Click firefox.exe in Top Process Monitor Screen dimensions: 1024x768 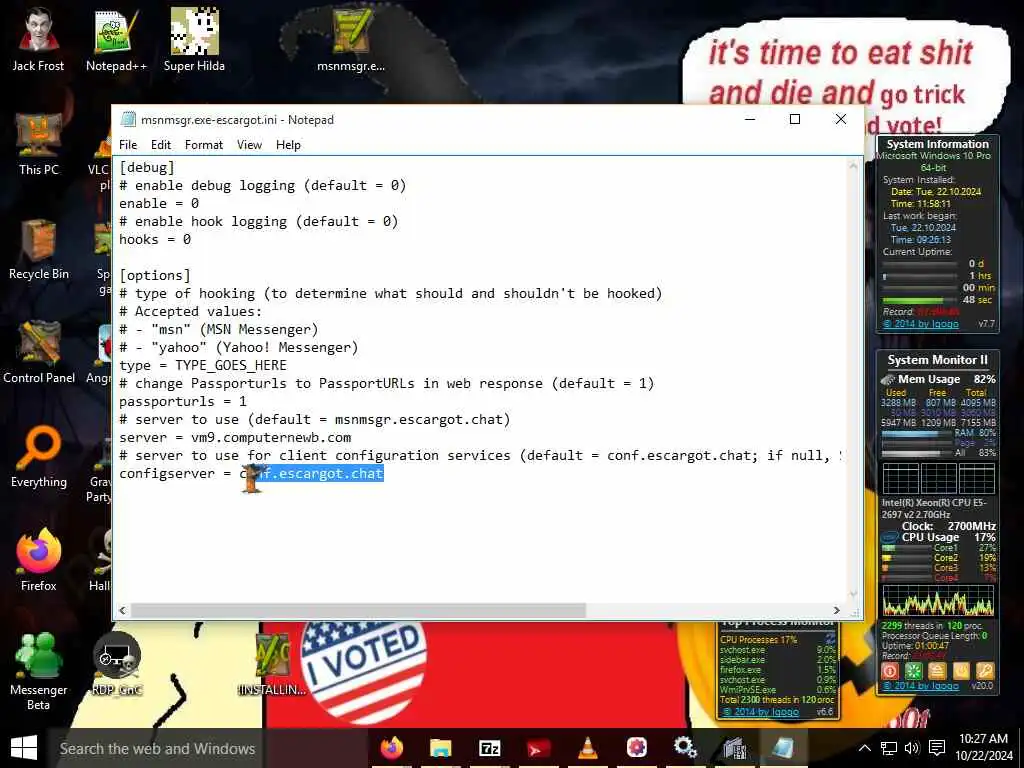(x=741, y=669)
